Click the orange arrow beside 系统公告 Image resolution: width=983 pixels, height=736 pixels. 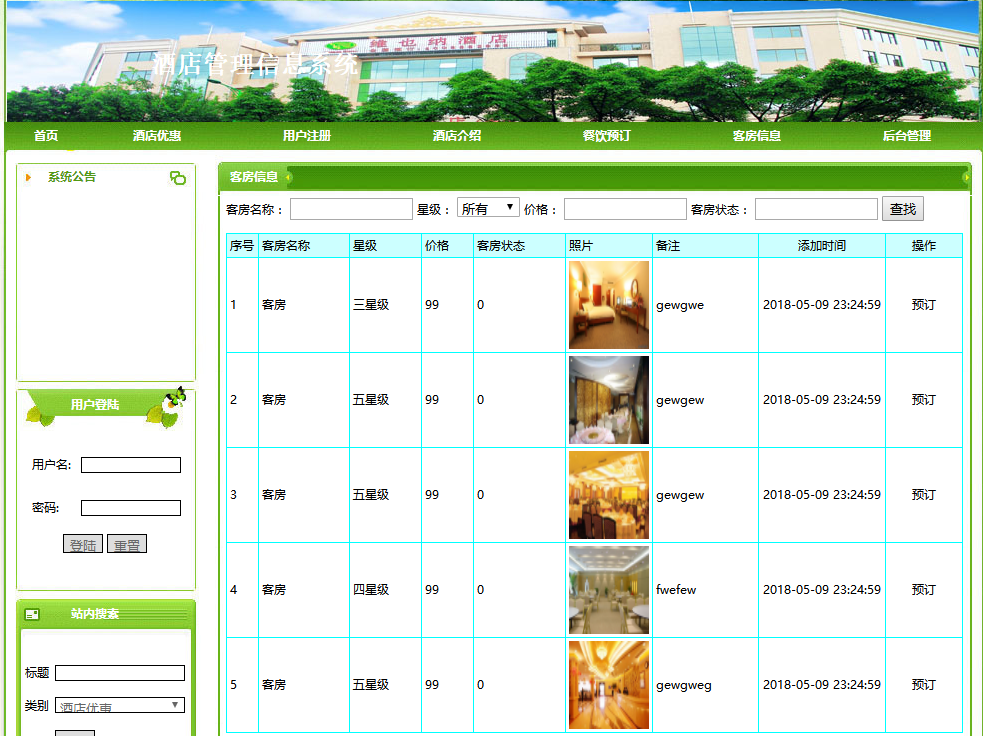(28, 177)
